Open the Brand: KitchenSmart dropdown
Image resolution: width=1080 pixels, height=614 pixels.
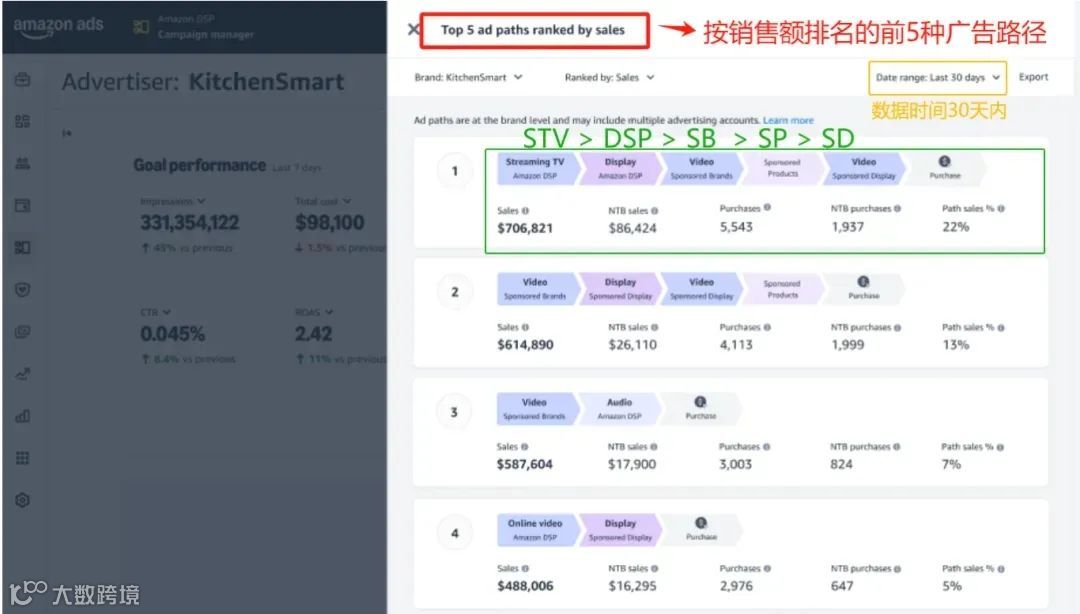point(468,77)
